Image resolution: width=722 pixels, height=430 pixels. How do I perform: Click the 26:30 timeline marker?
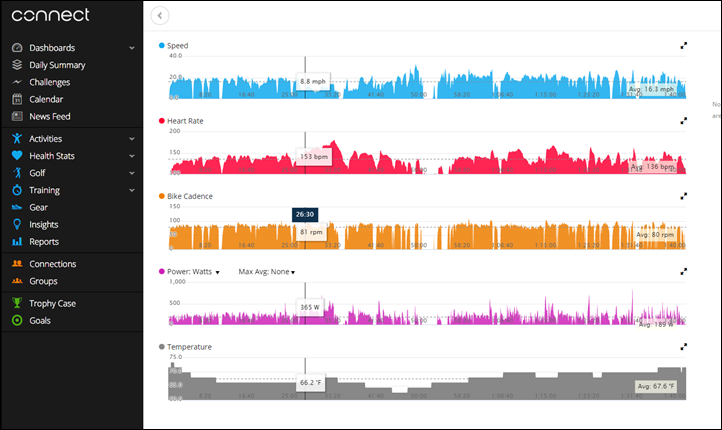[305, 214]
